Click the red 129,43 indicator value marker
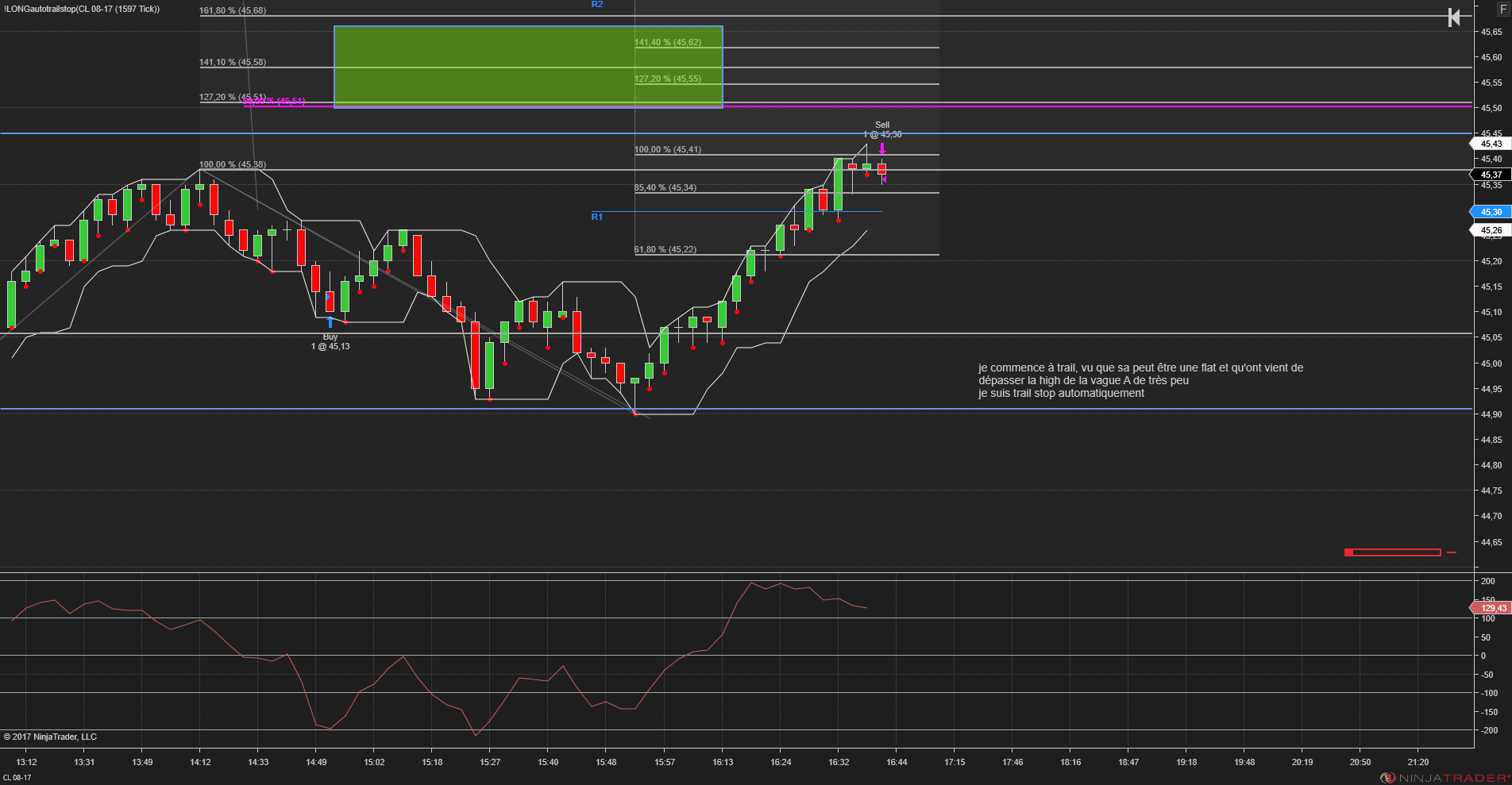Screen dimensions: 1512x785 tap(1491, 608)
